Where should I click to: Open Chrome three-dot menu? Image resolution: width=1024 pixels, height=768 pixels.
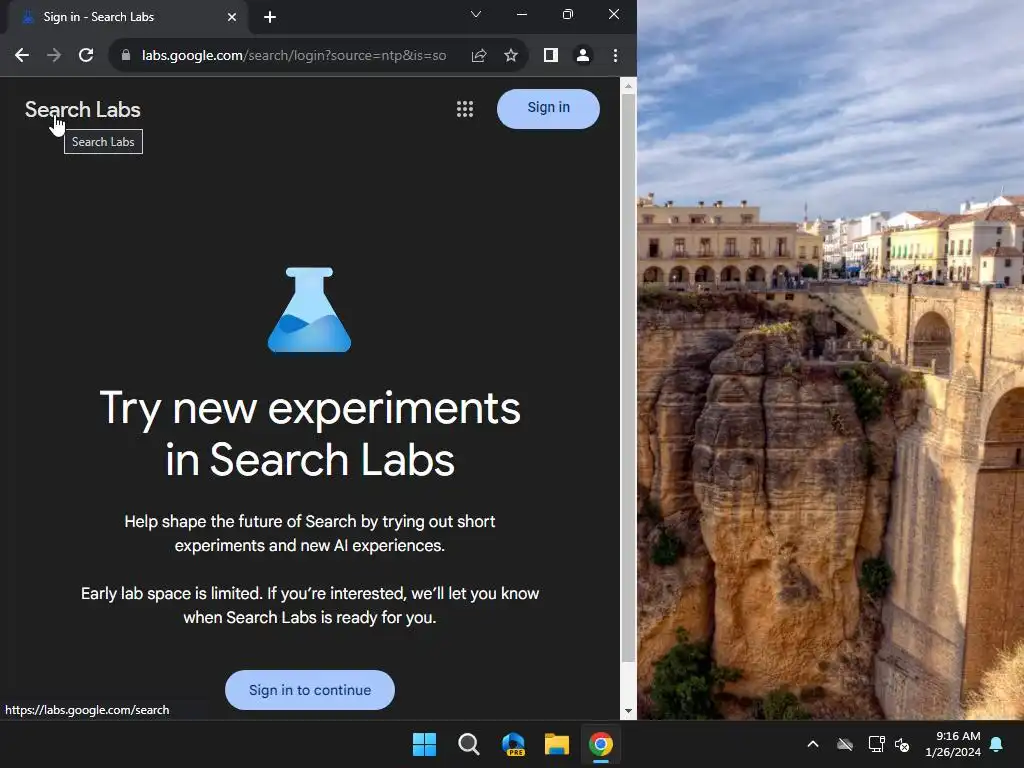click(x=615, y=56)
